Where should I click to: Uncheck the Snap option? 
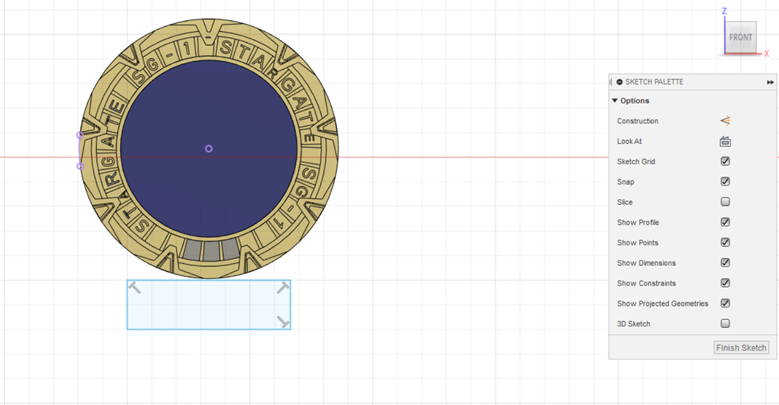coord(725,181)
